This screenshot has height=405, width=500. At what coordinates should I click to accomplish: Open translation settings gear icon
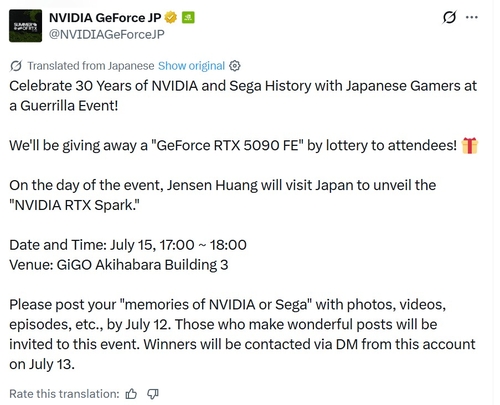tap(235, 66)
